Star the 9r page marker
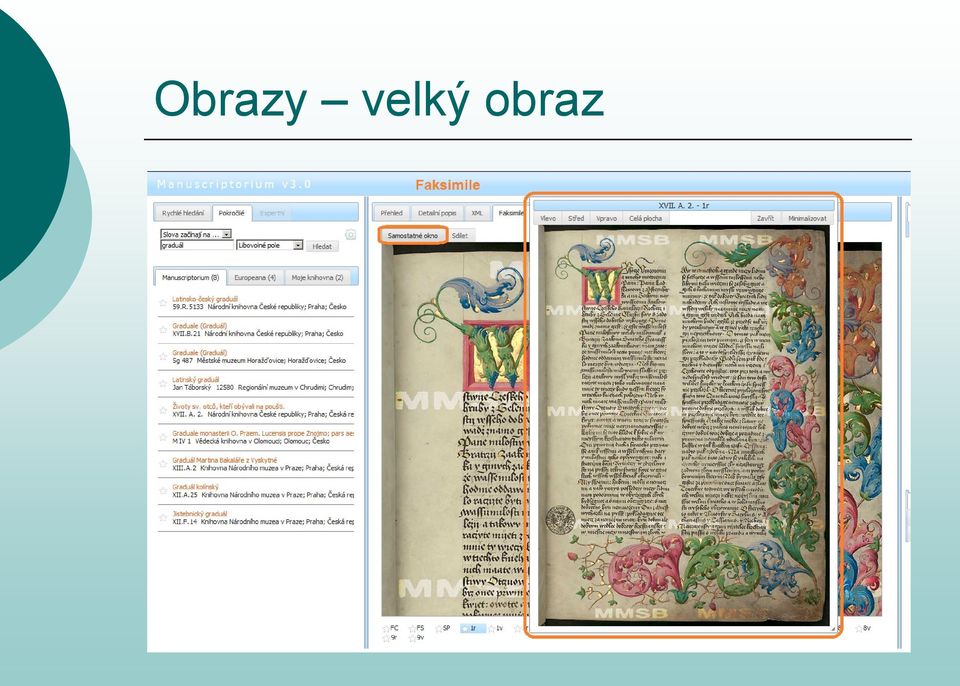 click(x=386, y=639)
